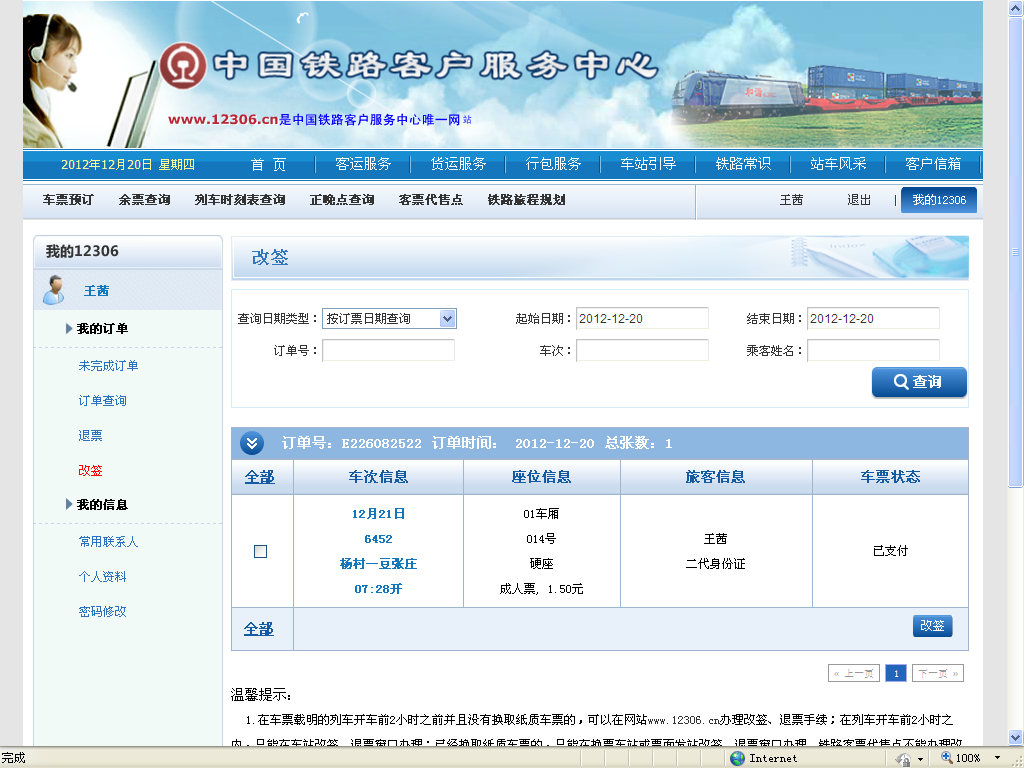Click the order number E226082522 text
This screenshot has width=1024, height=768.
pyautogui.click(x=381, y=443)
